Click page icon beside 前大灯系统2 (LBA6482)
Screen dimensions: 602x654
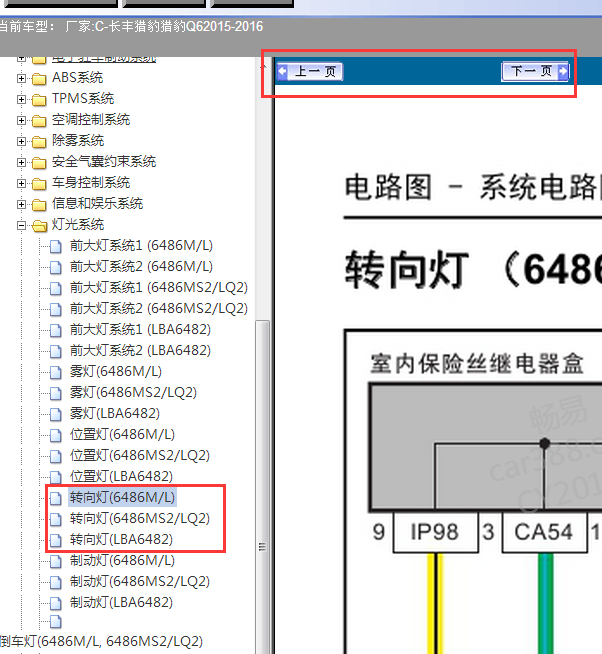tap(55, 352)
